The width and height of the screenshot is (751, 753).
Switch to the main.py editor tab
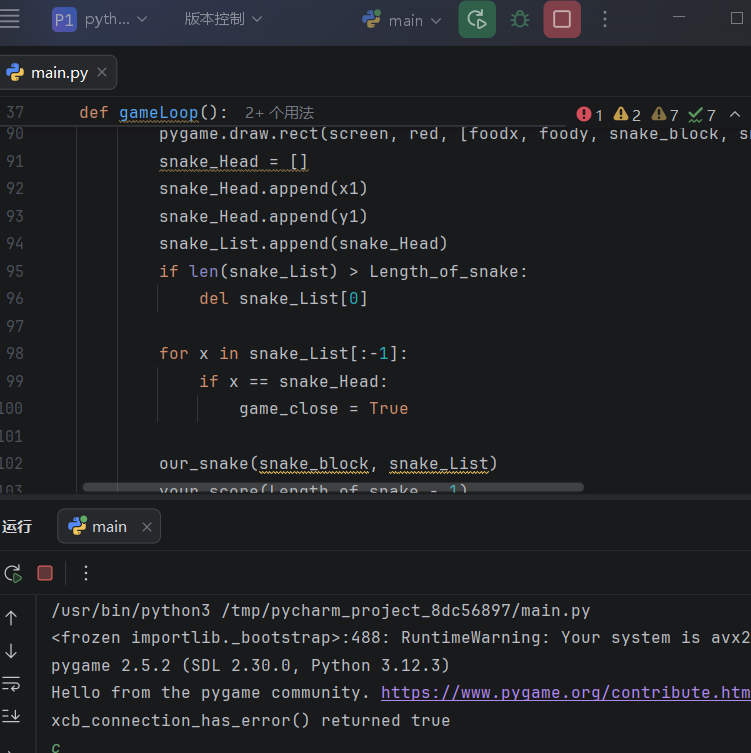[59, 73]
